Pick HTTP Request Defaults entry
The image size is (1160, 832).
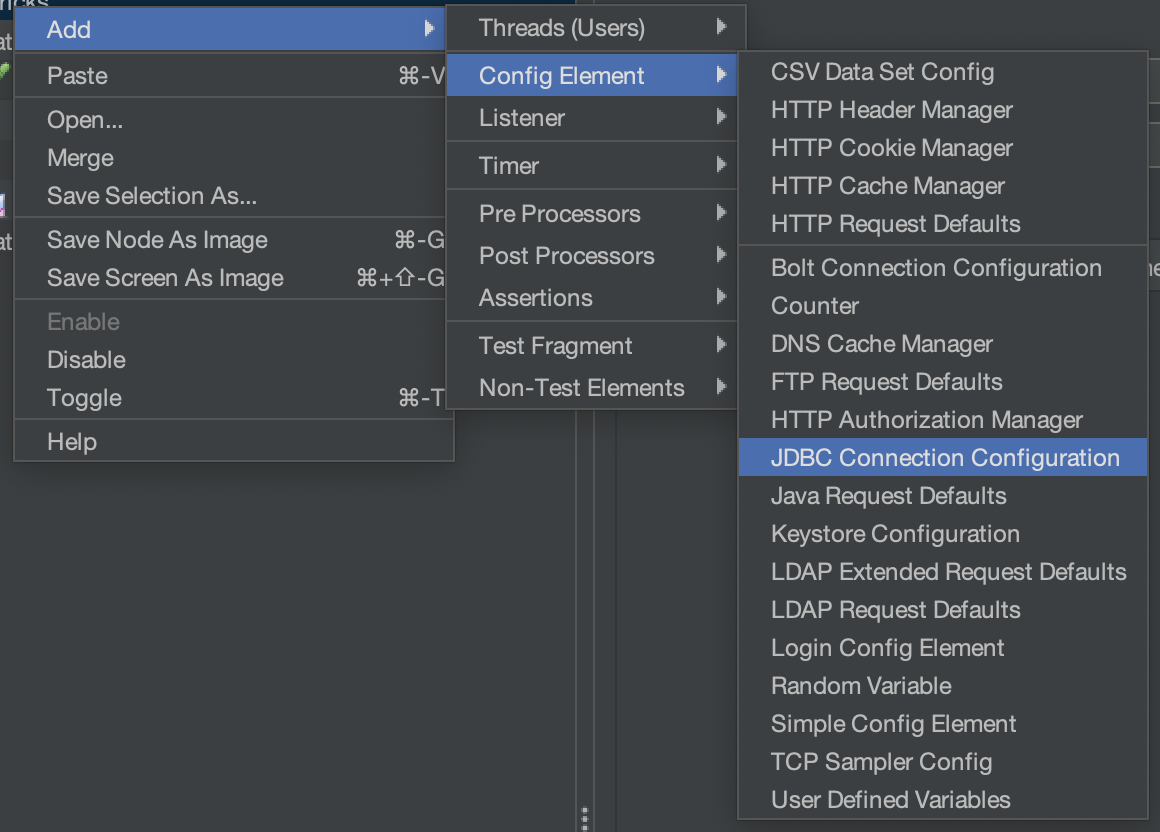click(943, 223)
